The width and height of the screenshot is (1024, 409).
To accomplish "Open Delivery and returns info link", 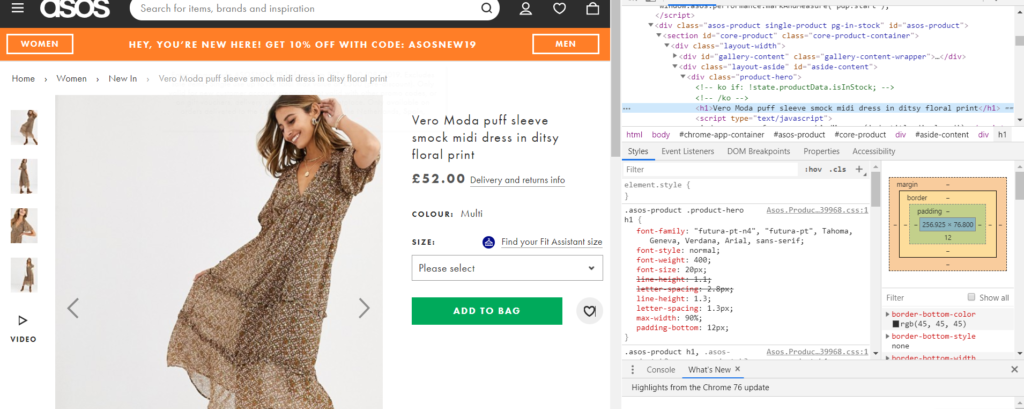I will [517, 180].
